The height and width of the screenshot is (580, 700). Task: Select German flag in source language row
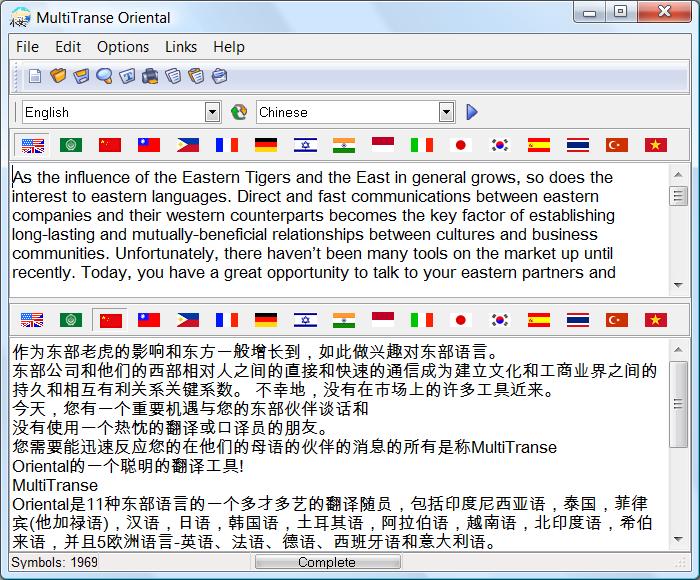point(266,145)
